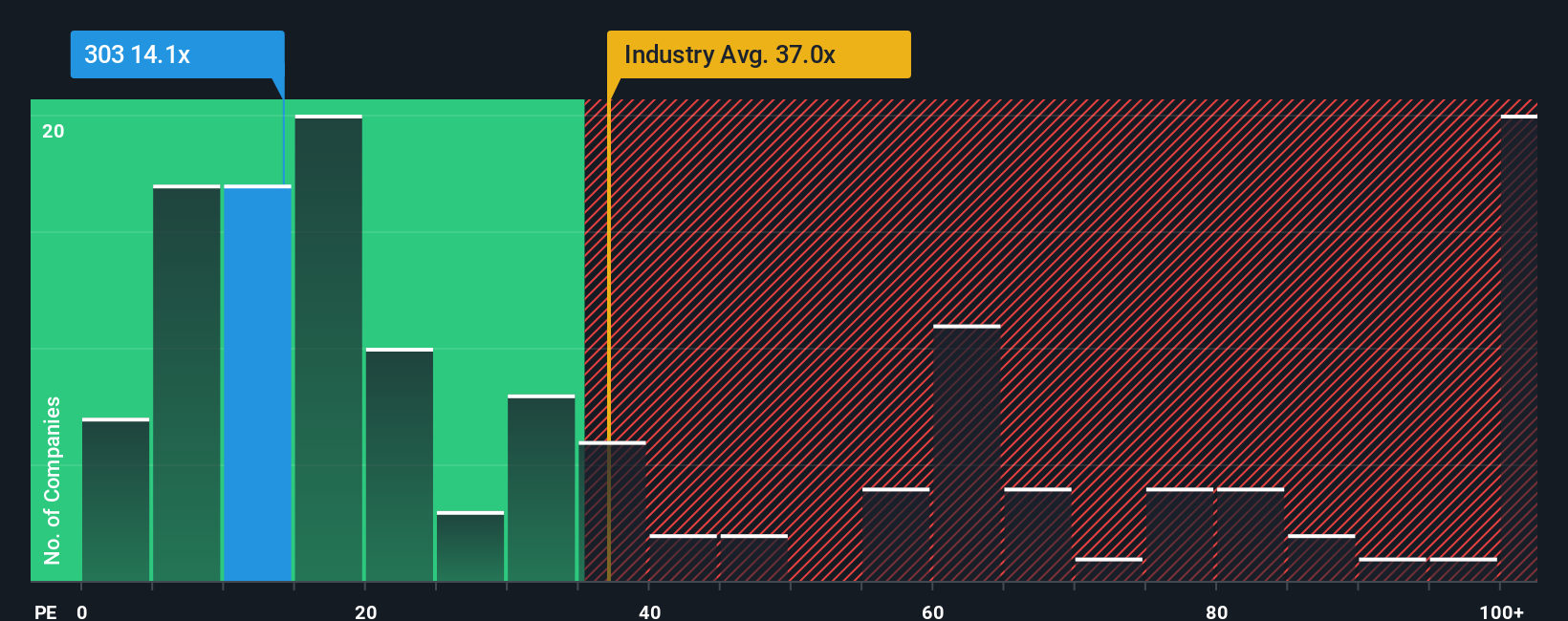Click the 100+ bar at the far right
The width and height of the screenshot is (1568, 621).
[1519, 348]
